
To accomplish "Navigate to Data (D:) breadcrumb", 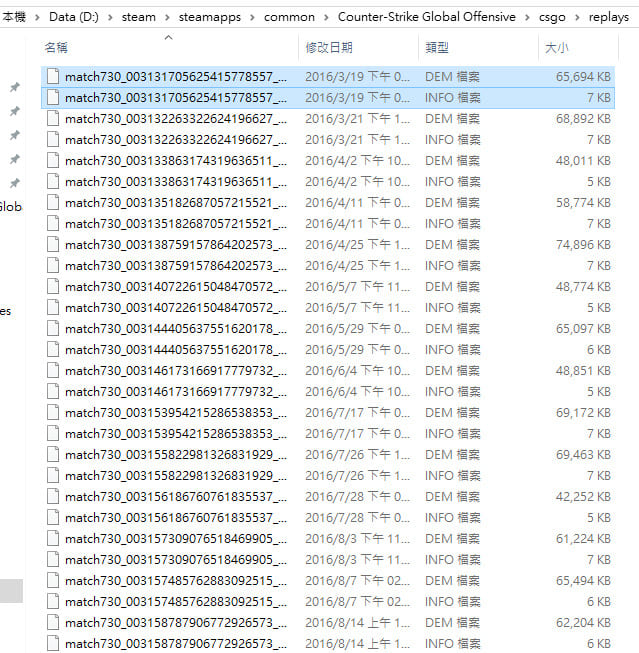I will pos(74,17).
